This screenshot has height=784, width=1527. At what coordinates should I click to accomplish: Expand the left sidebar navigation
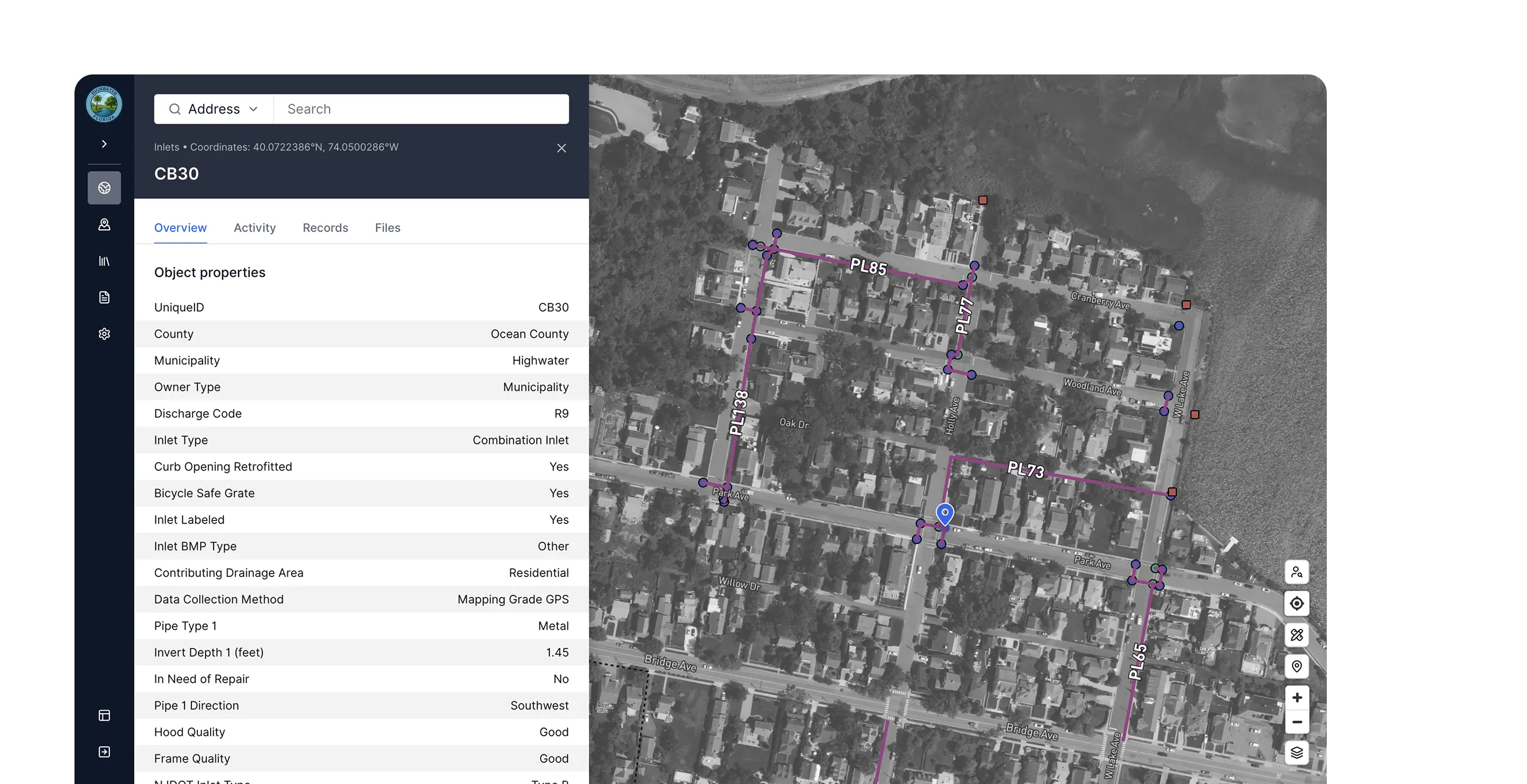tap(104, 144)
